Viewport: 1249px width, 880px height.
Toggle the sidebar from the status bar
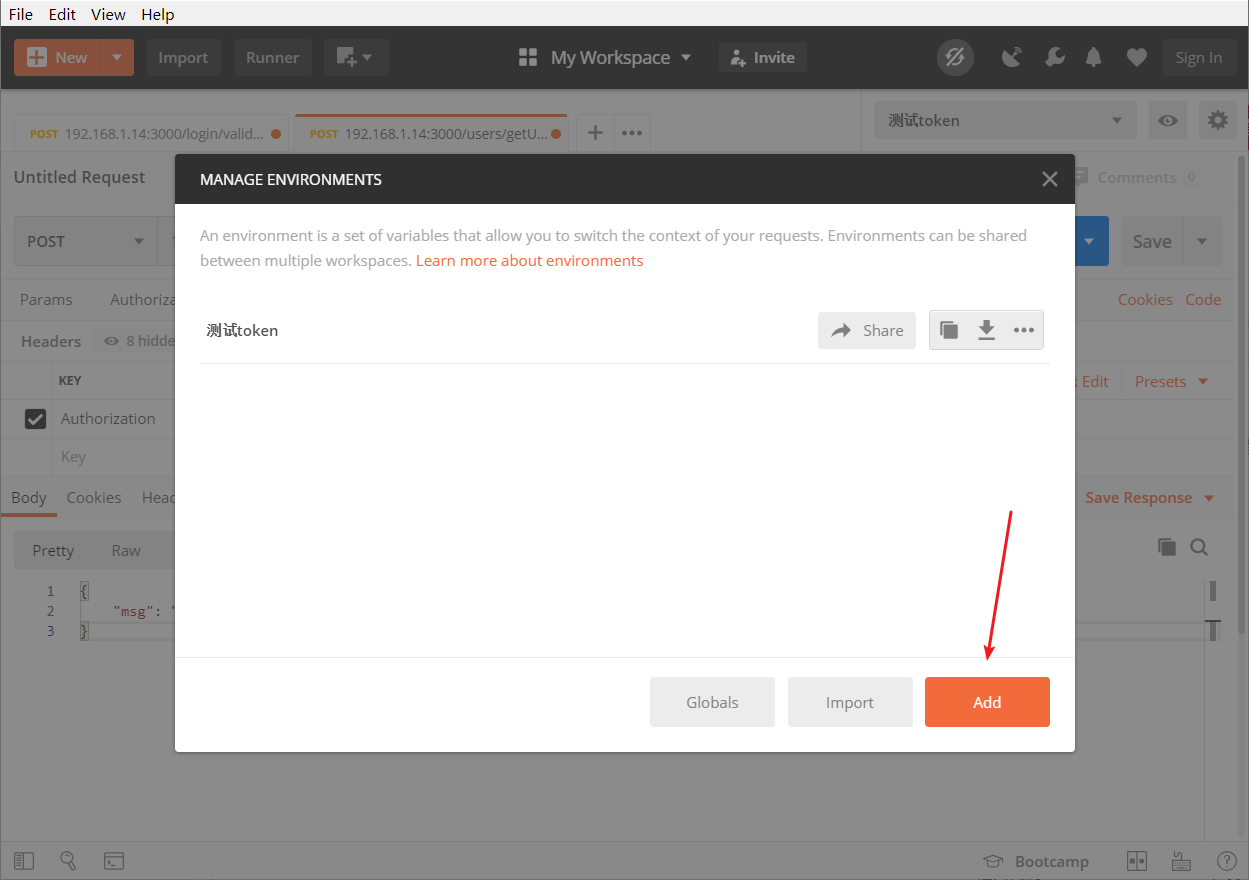point(23,861)
